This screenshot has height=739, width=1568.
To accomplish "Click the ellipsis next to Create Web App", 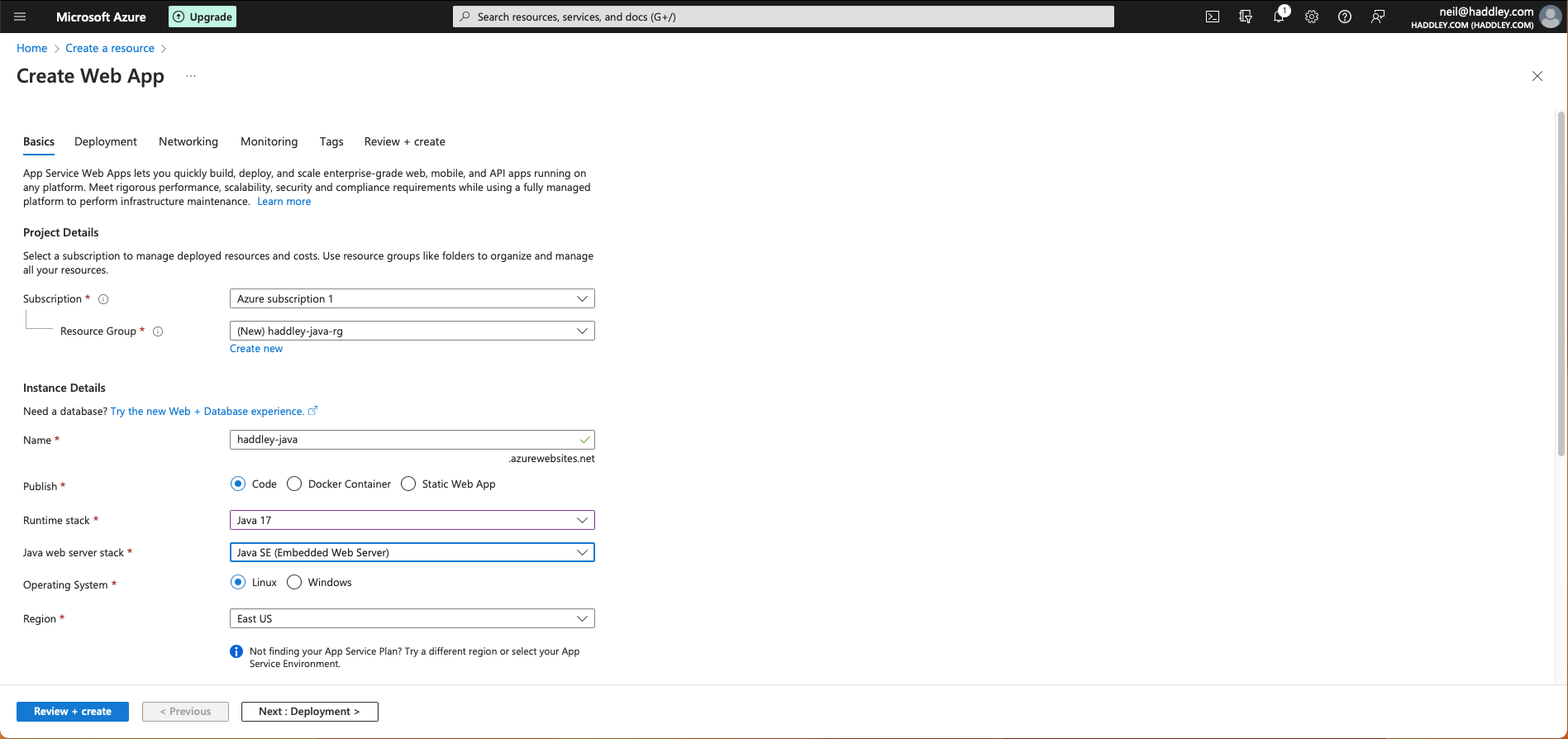I will coord(191,76).
